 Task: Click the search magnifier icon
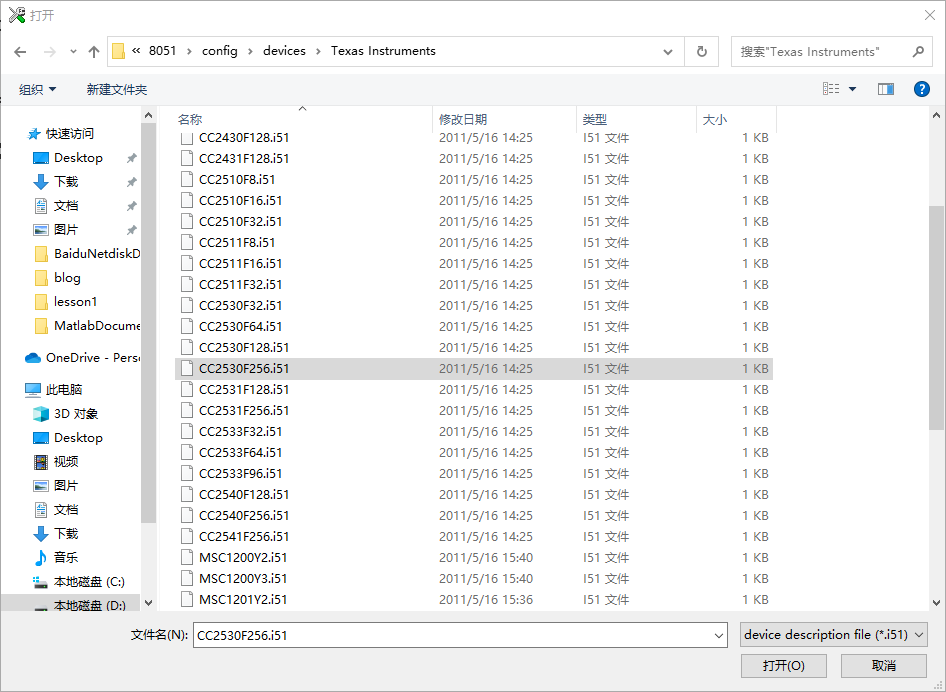[918, 52]
